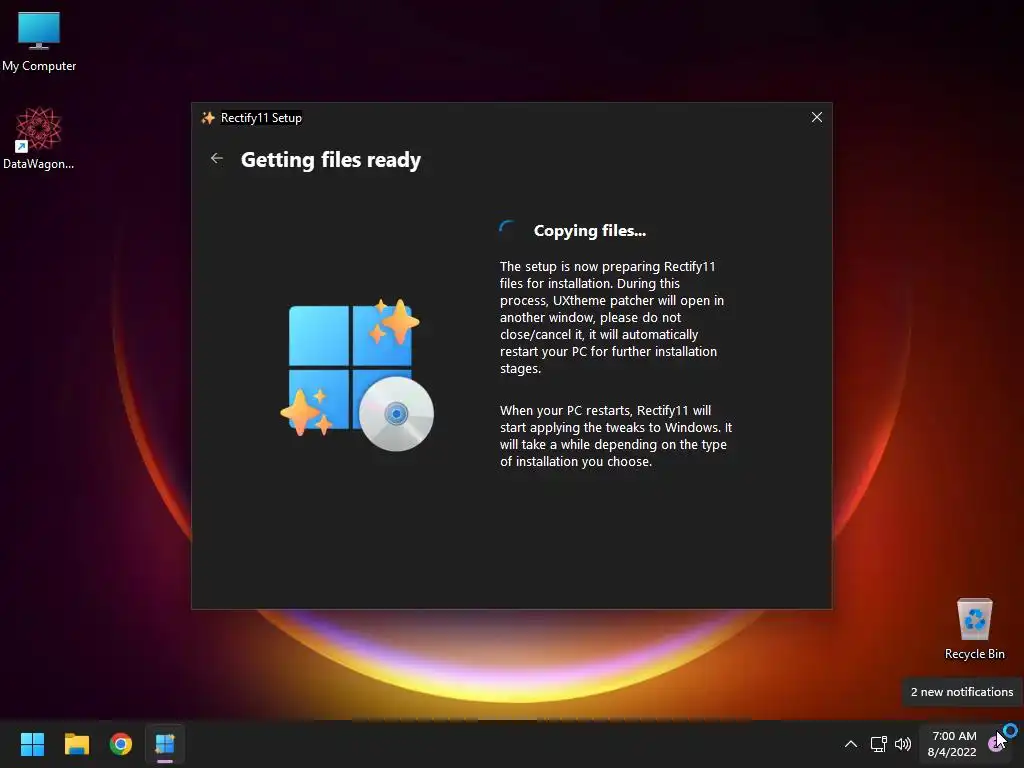This screenshot has width=1024, height=768.
Task: Close the Rectify11 Setup window
Action: pyautogui.click(x=816, y=118)
